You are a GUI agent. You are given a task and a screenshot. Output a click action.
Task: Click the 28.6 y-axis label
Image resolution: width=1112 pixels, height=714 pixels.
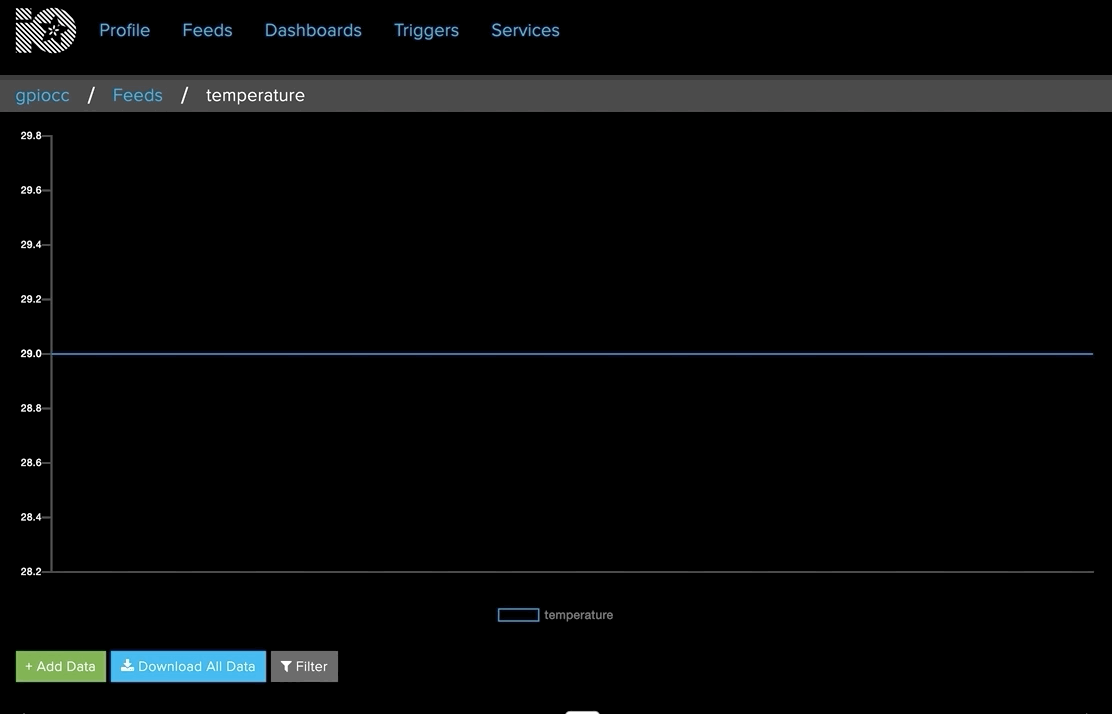(30, 462)
